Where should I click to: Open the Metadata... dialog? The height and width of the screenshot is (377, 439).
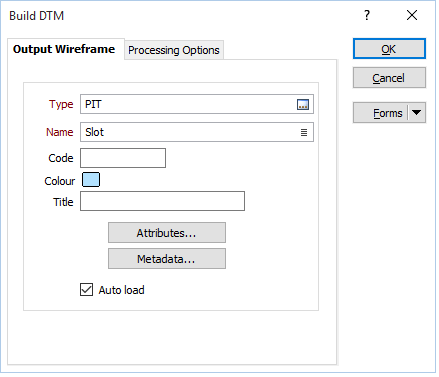pyautogui.click(x=167, y=259)
